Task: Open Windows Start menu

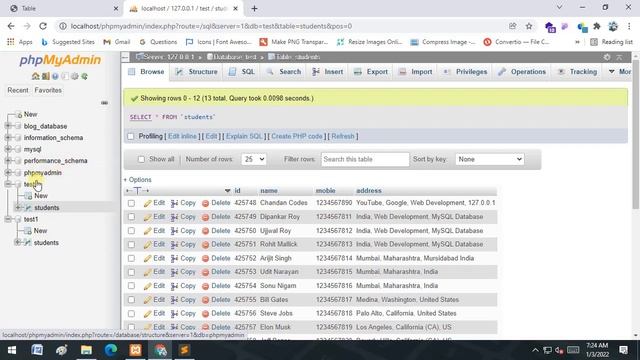Action: [12, 350]
